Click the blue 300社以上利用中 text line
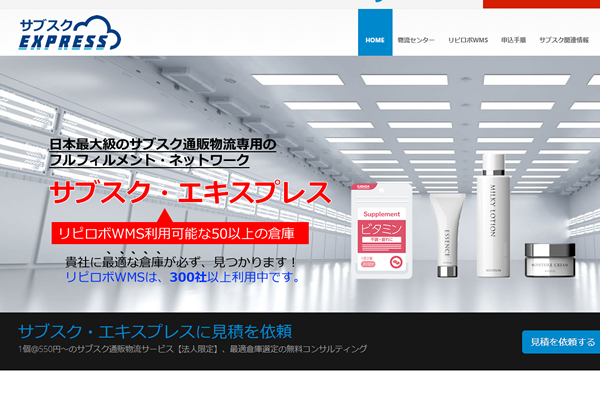This screenshot has width=600, height=400. (x=183, y=277)
